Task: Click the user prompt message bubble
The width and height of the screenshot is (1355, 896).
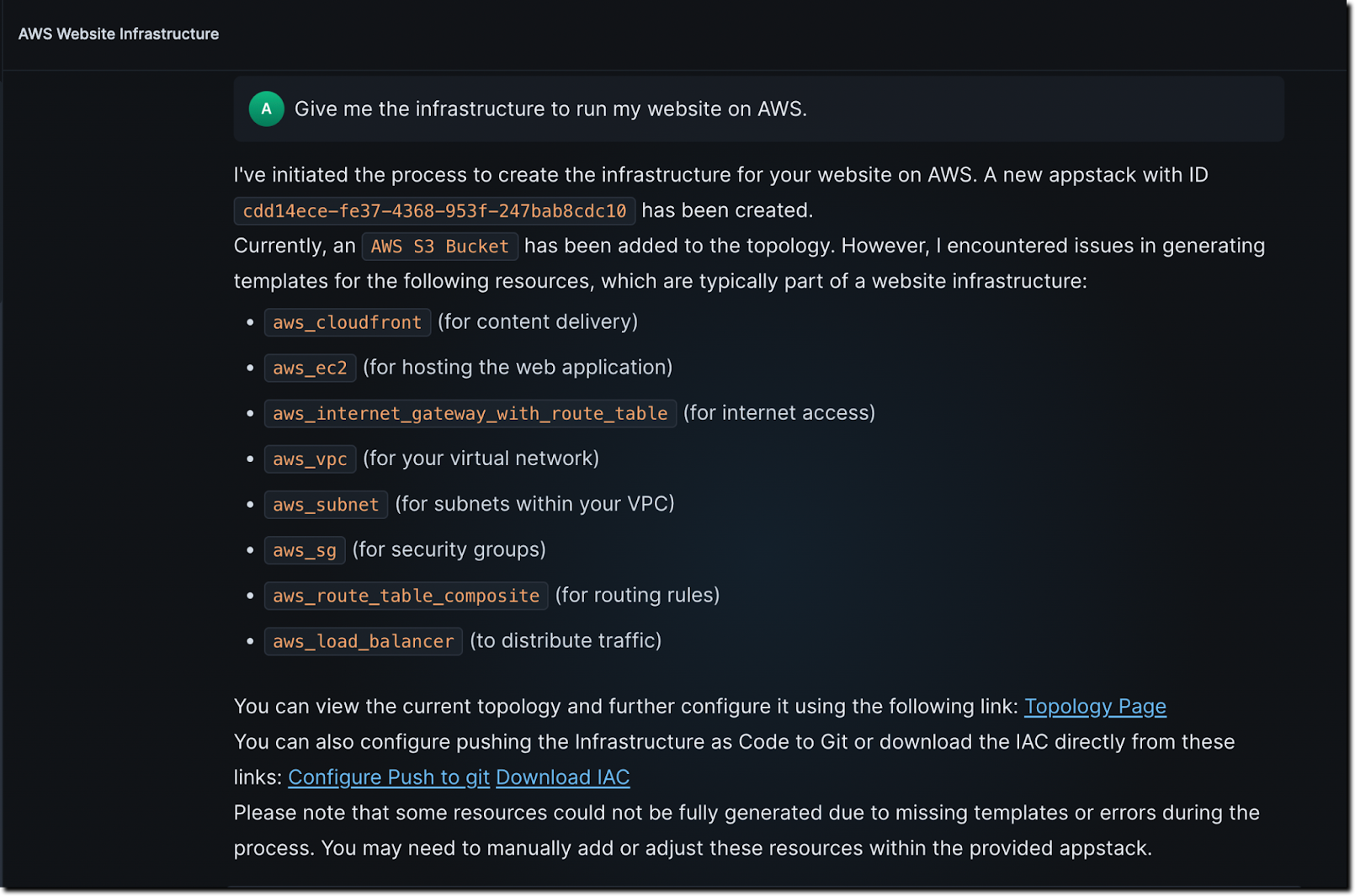Action: (x=759, y=109)
